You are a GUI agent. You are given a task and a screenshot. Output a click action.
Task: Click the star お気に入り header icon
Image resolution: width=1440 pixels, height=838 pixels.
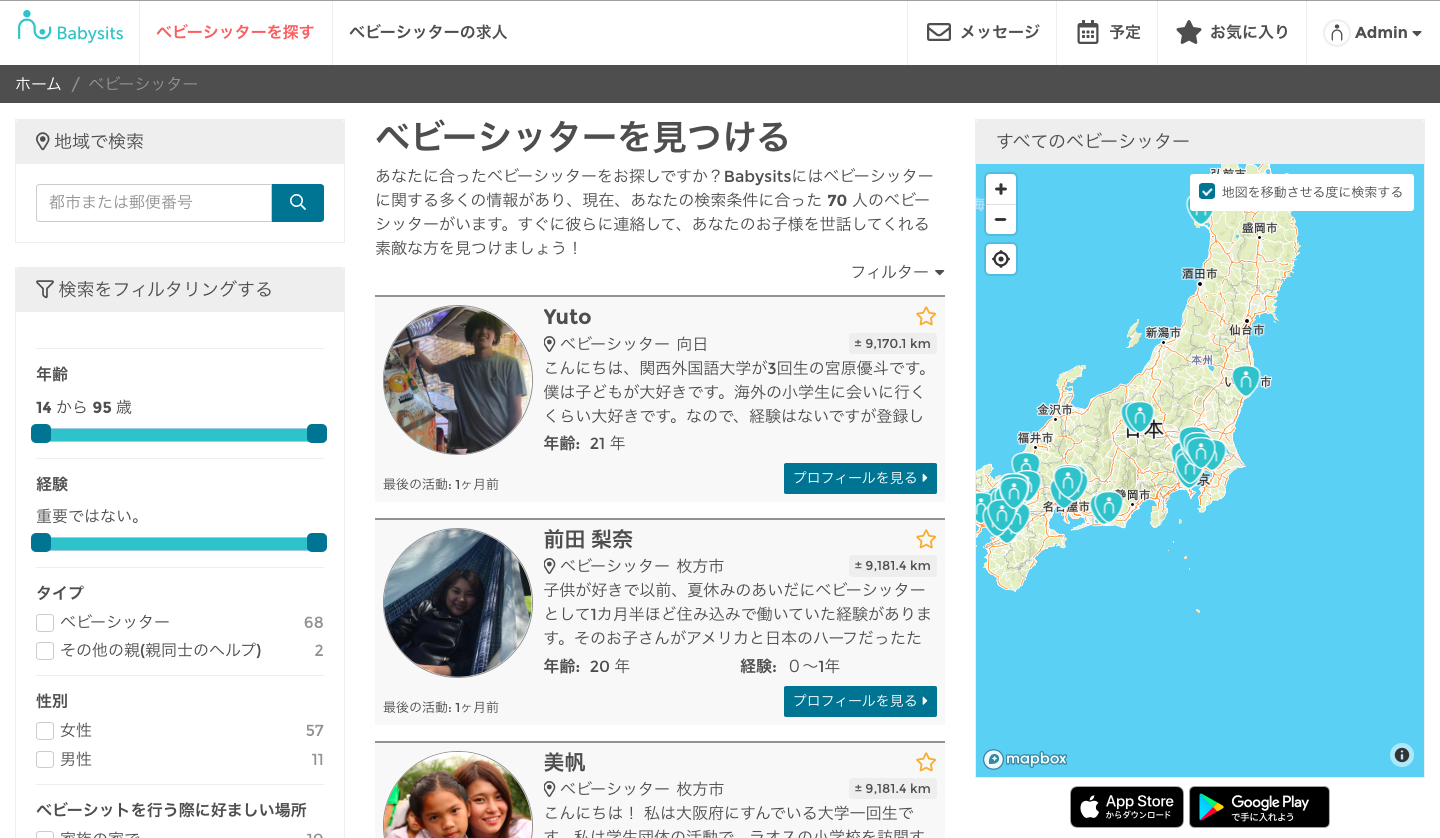tap(1188, 32)
